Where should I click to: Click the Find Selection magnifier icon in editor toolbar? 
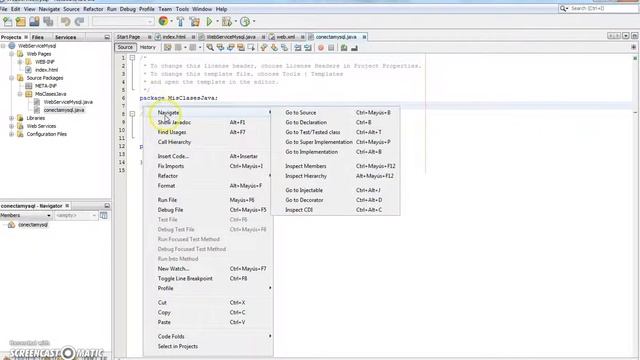click(x=210, y=48)
